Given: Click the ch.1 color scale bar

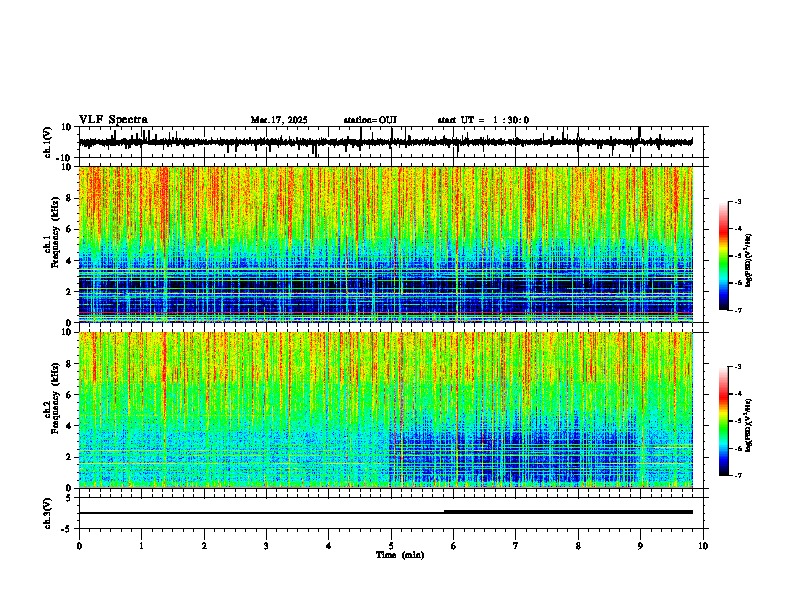Looking at the screenshot, I should 724,256.
